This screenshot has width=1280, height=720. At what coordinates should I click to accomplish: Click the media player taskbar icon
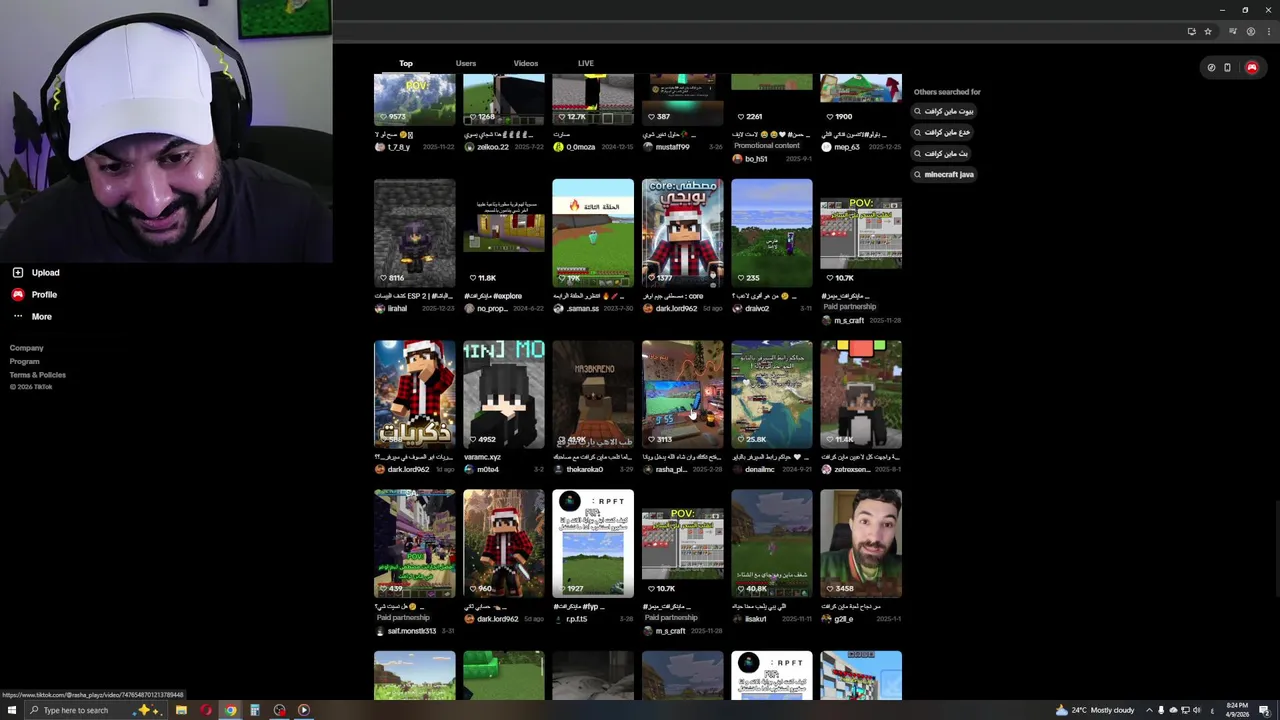(x=304, y=710)
